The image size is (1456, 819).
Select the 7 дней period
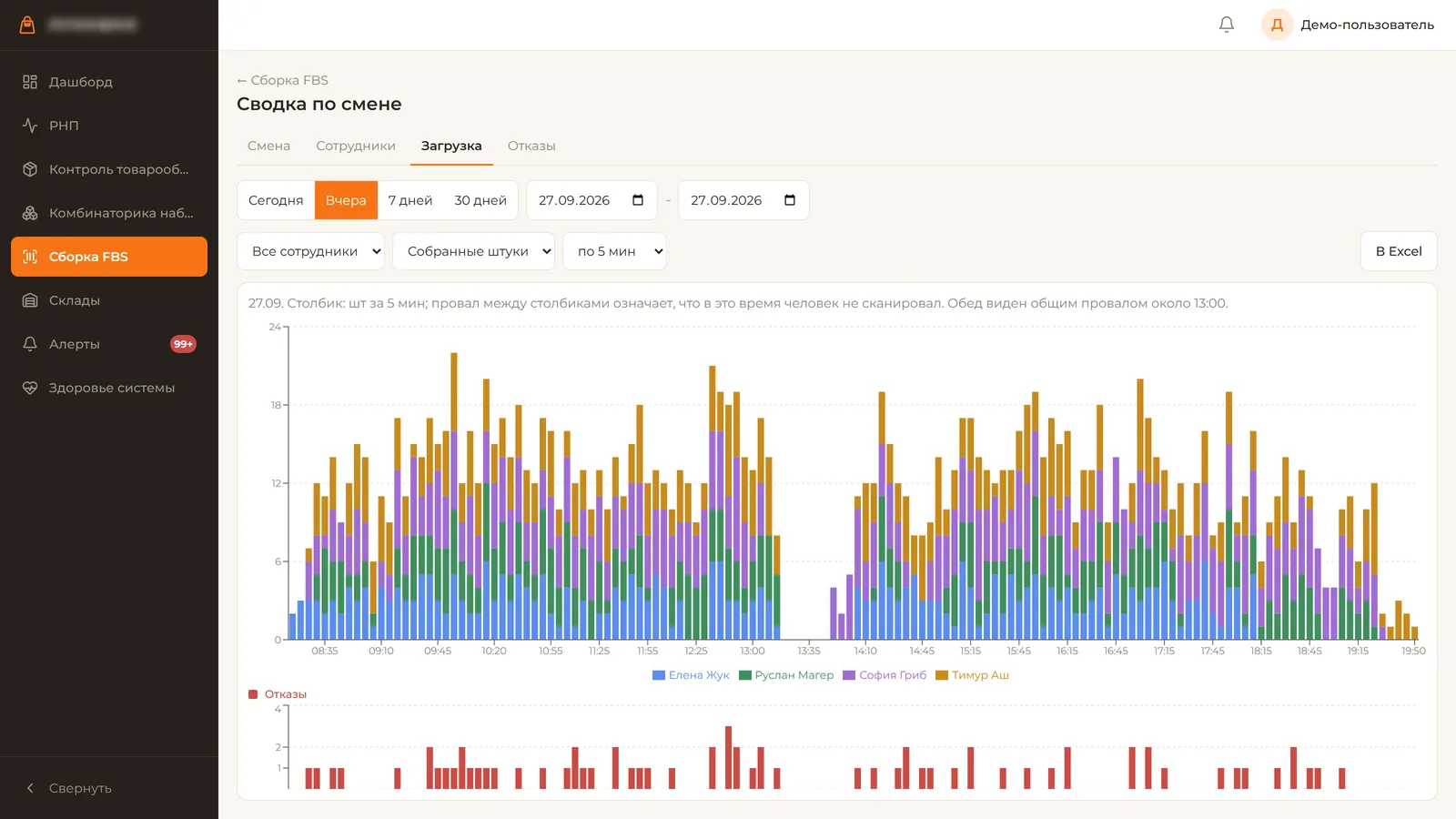(x=410, y=200)
